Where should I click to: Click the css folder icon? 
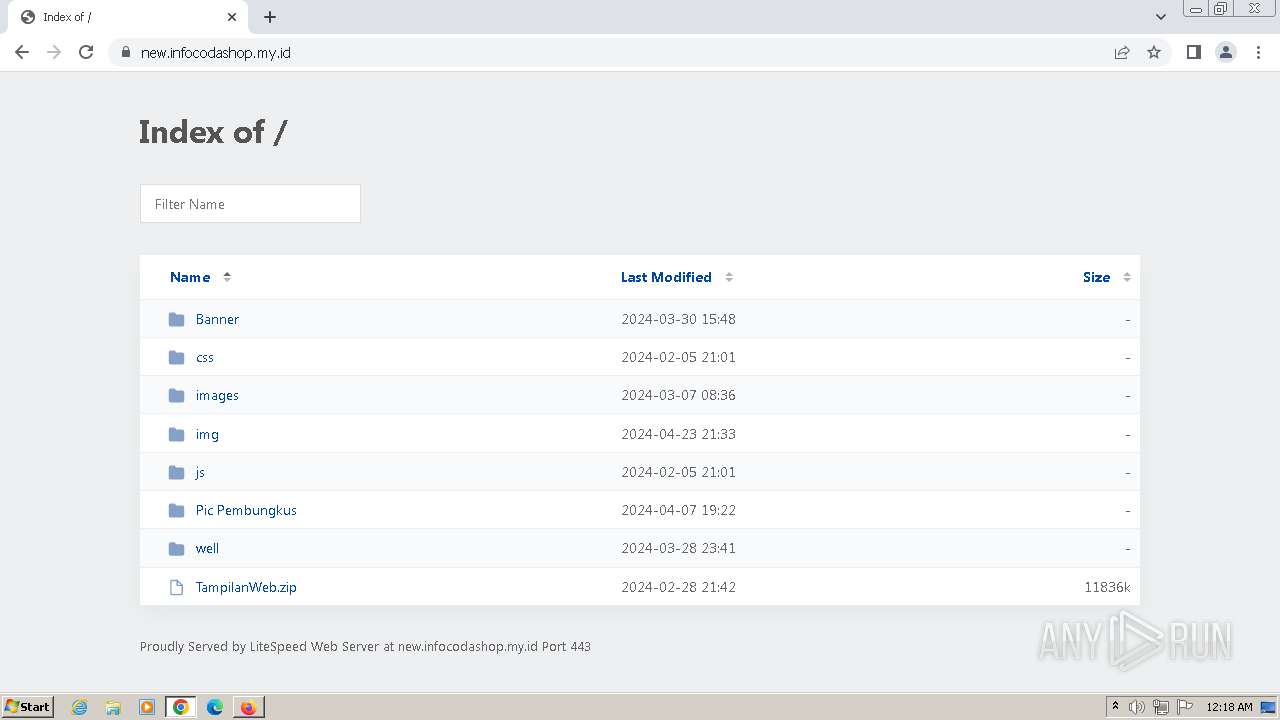(x=177, y=357)
